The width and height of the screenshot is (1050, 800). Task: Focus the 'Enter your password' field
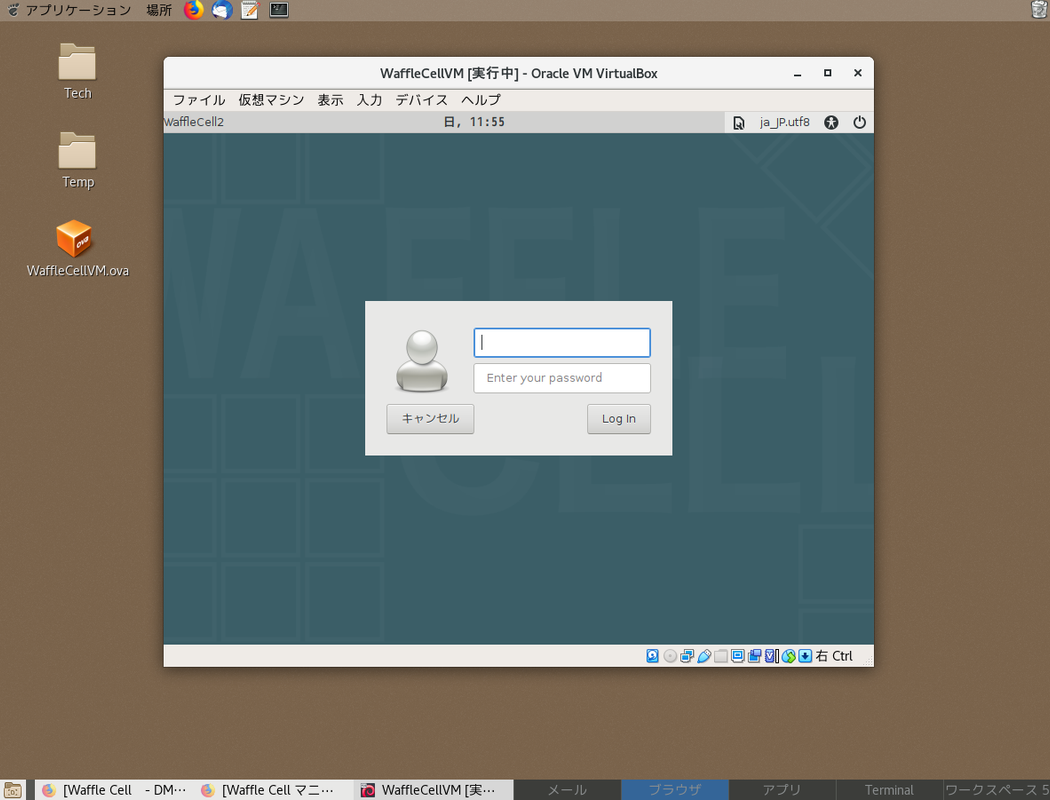tap(562, 378)
